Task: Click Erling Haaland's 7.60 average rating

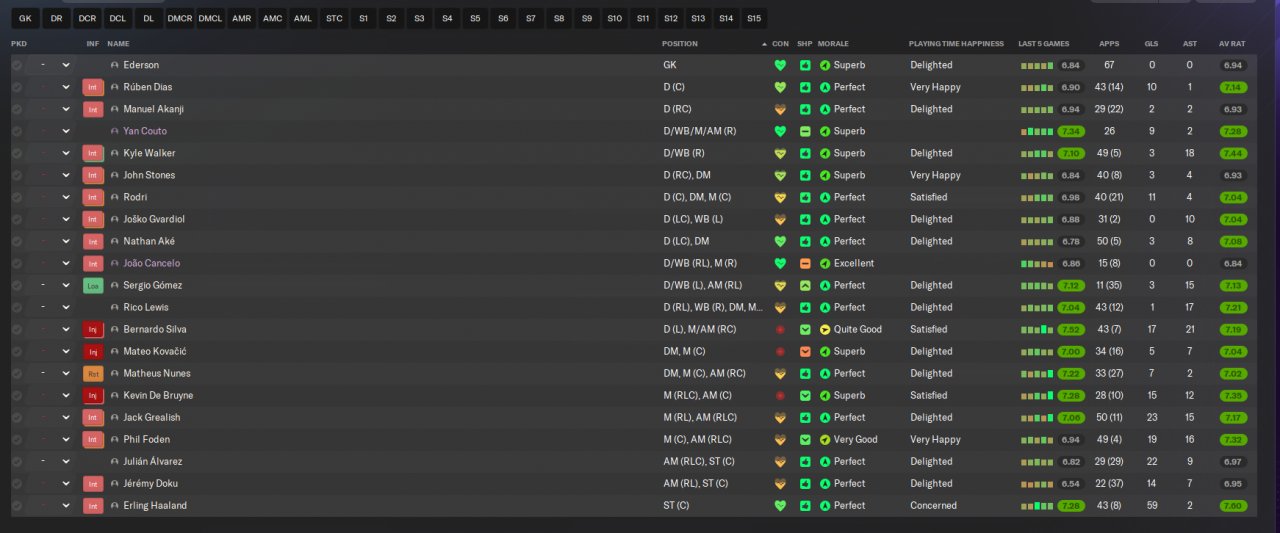Action: pos(1233,505)
